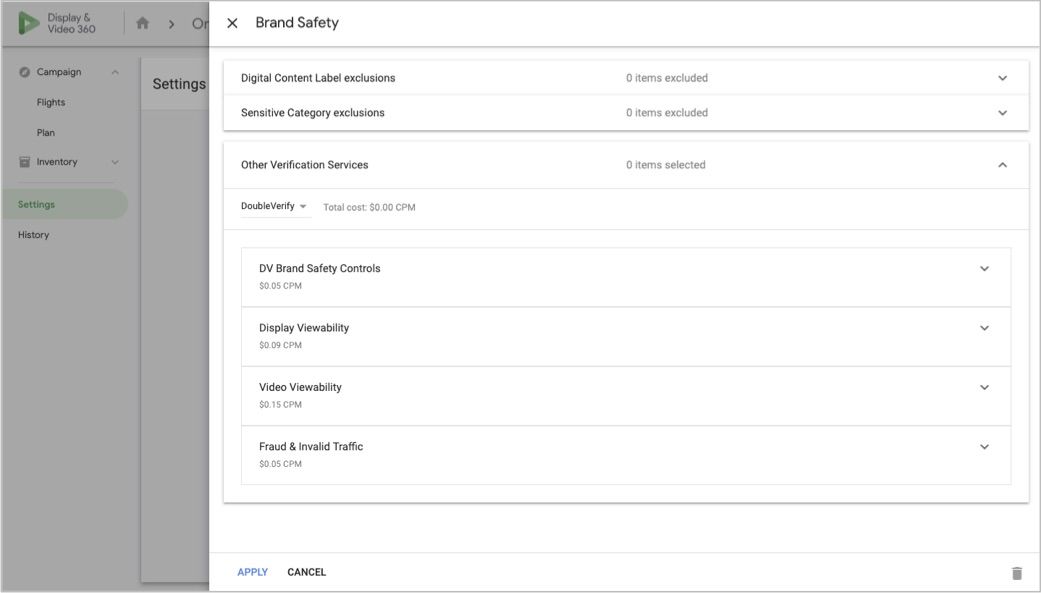This screenshot has height=593, width=1041.
Task: Expand the Display Viewability row
Action: point(984,328)
